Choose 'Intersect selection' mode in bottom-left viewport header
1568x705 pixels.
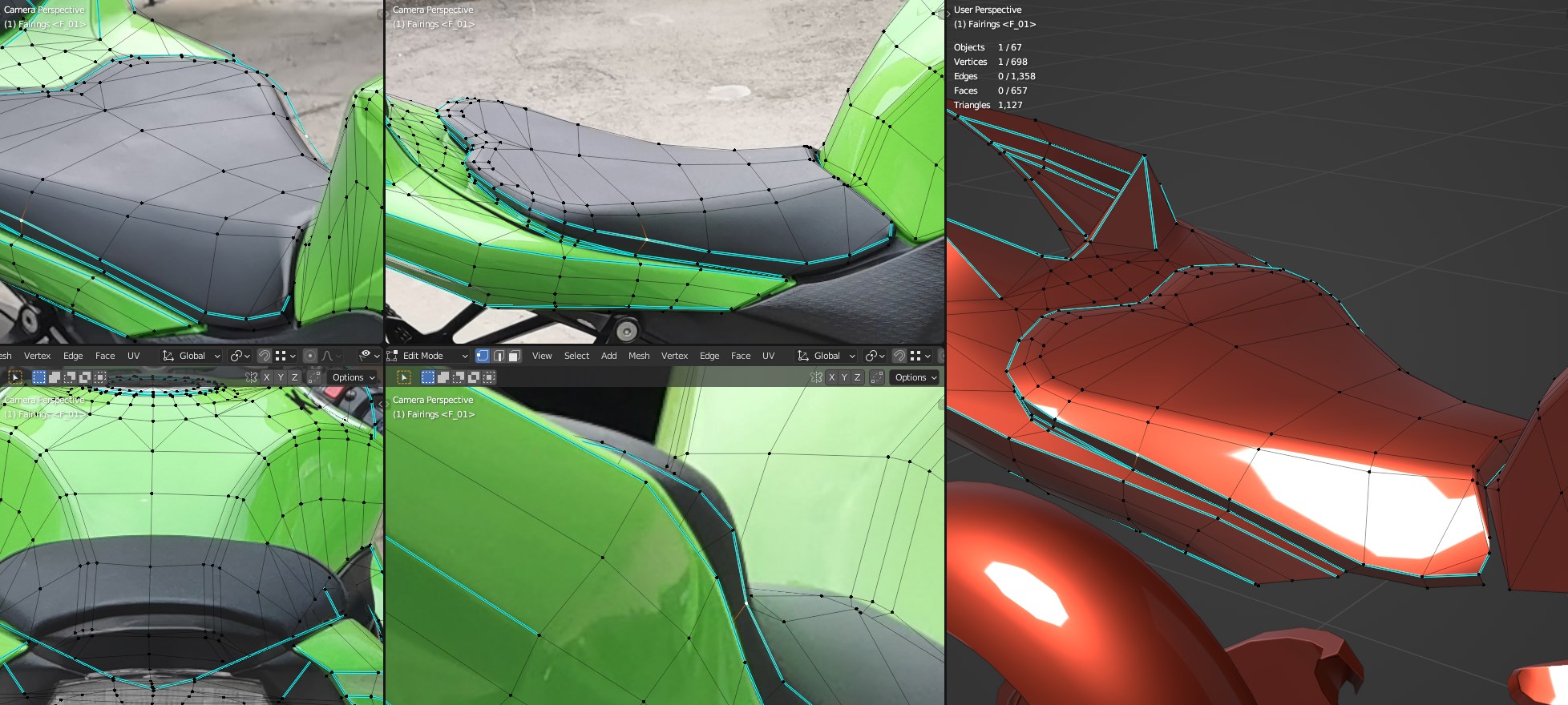point(100,377)
